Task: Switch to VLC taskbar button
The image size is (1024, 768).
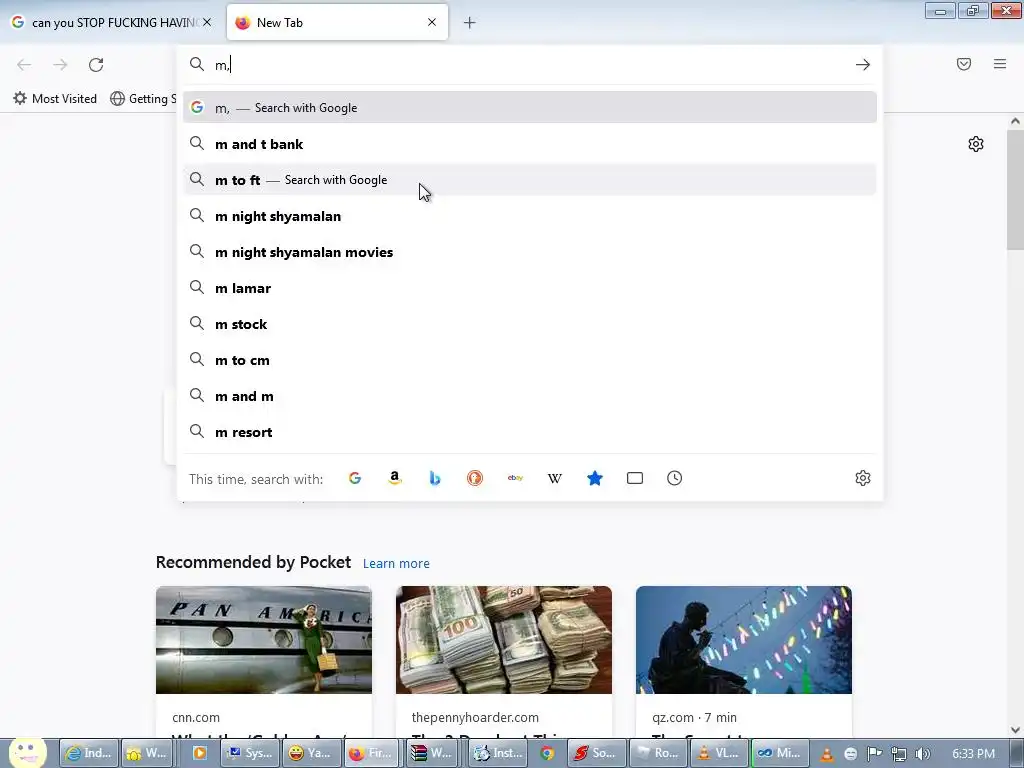Action: tap(718, 753)
